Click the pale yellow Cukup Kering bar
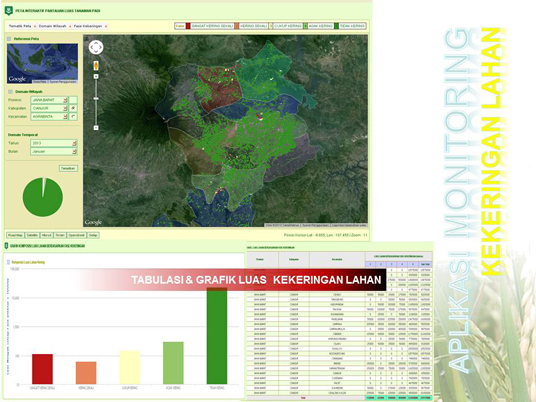This screenshot has height=402, width=536. [130, 367]
